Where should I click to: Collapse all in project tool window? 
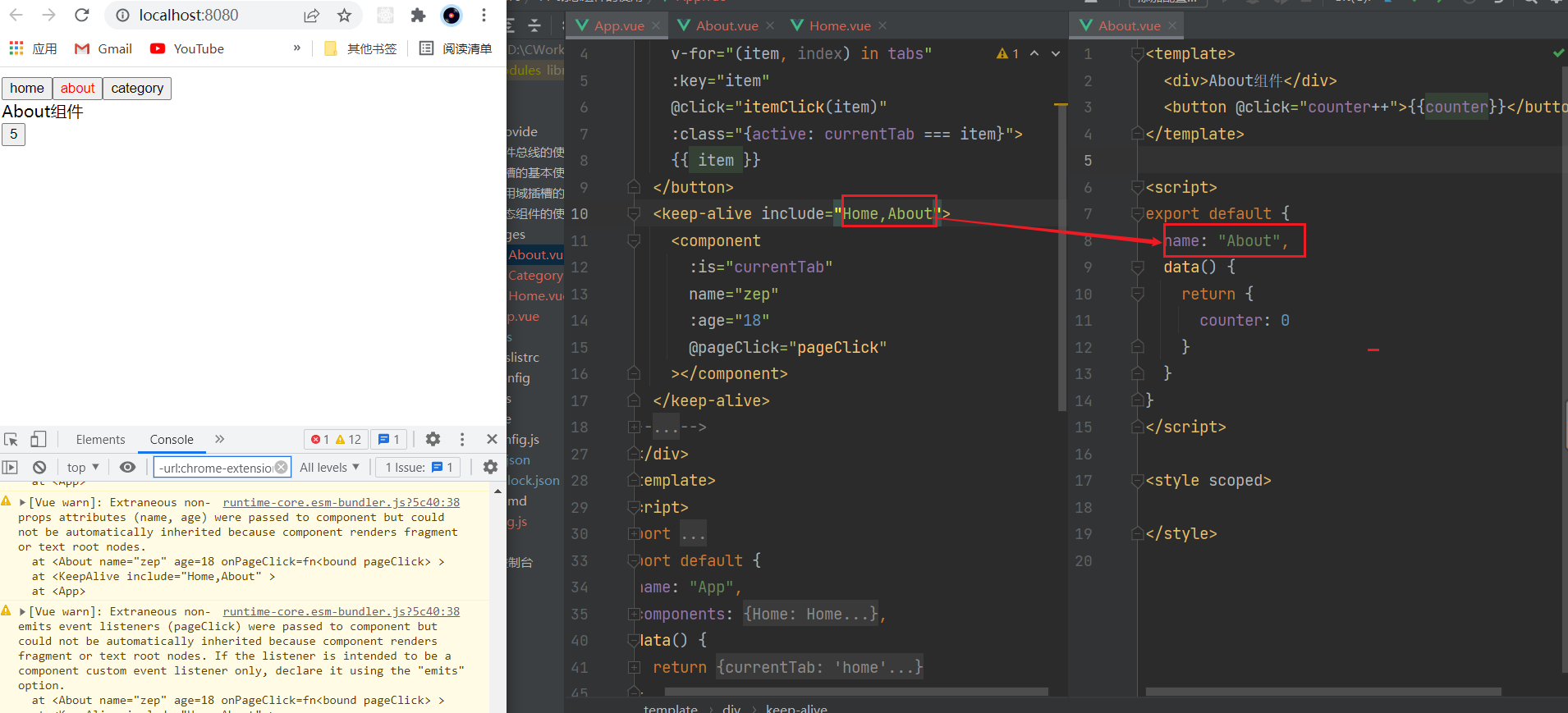[x=534, y=25]
